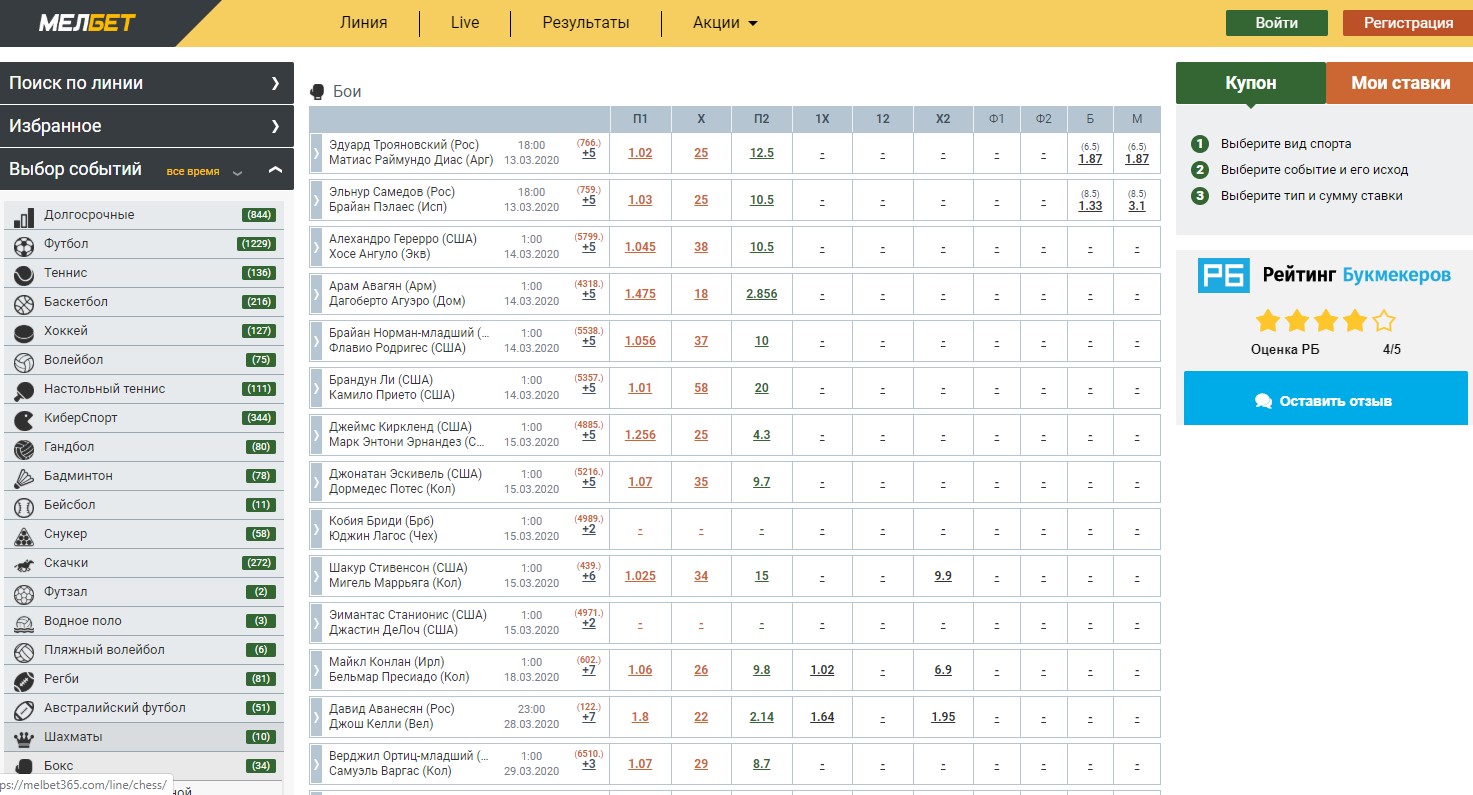Click the Войти login button
Viewport: 1473px width, 795px height.
(1277, 23)
